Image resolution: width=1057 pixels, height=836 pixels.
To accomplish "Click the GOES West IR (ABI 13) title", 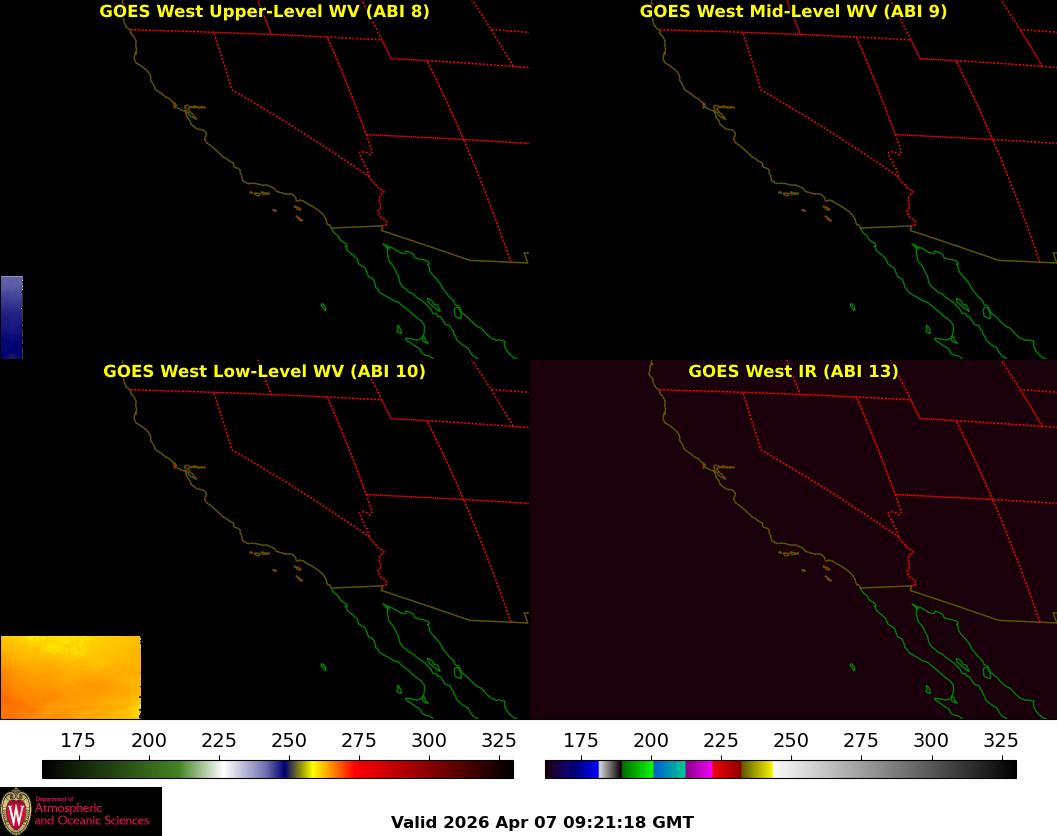I will click(x=793, y=371).
